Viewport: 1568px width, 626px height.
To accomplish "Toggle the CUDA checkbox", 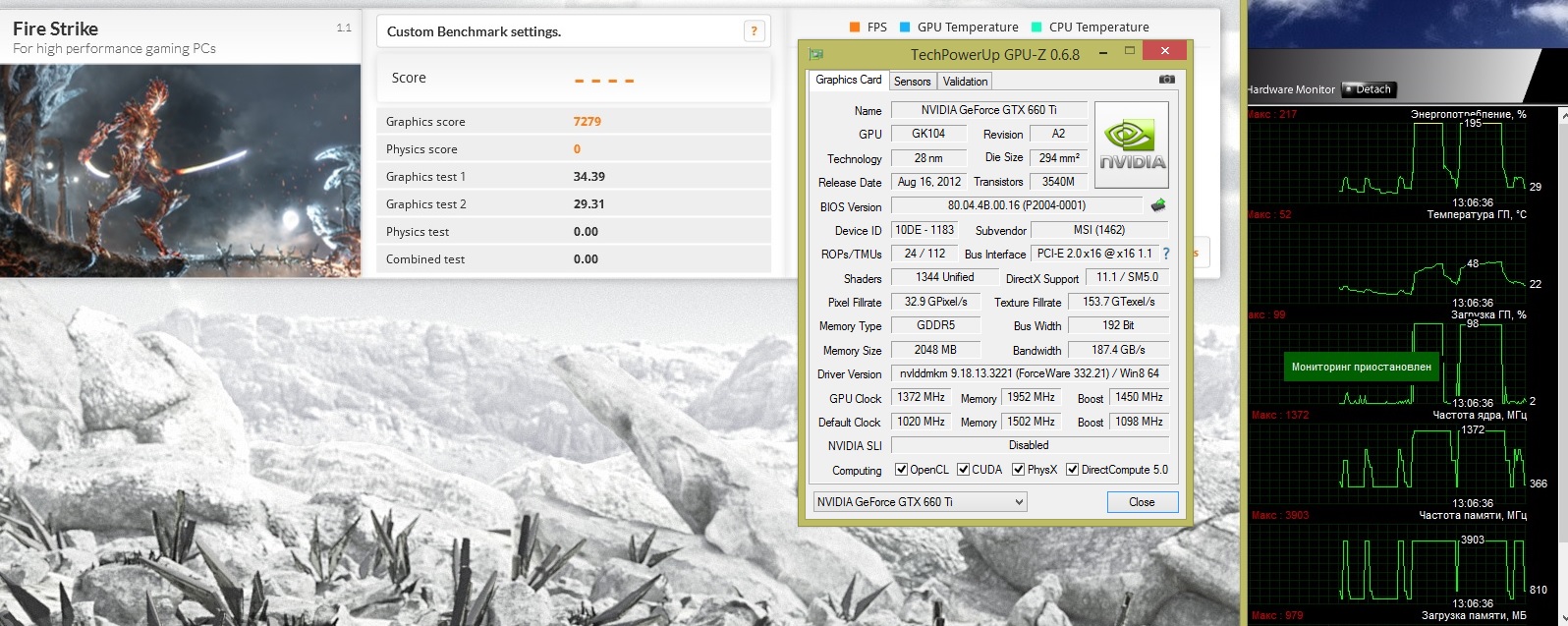I will tap(964, 470).
